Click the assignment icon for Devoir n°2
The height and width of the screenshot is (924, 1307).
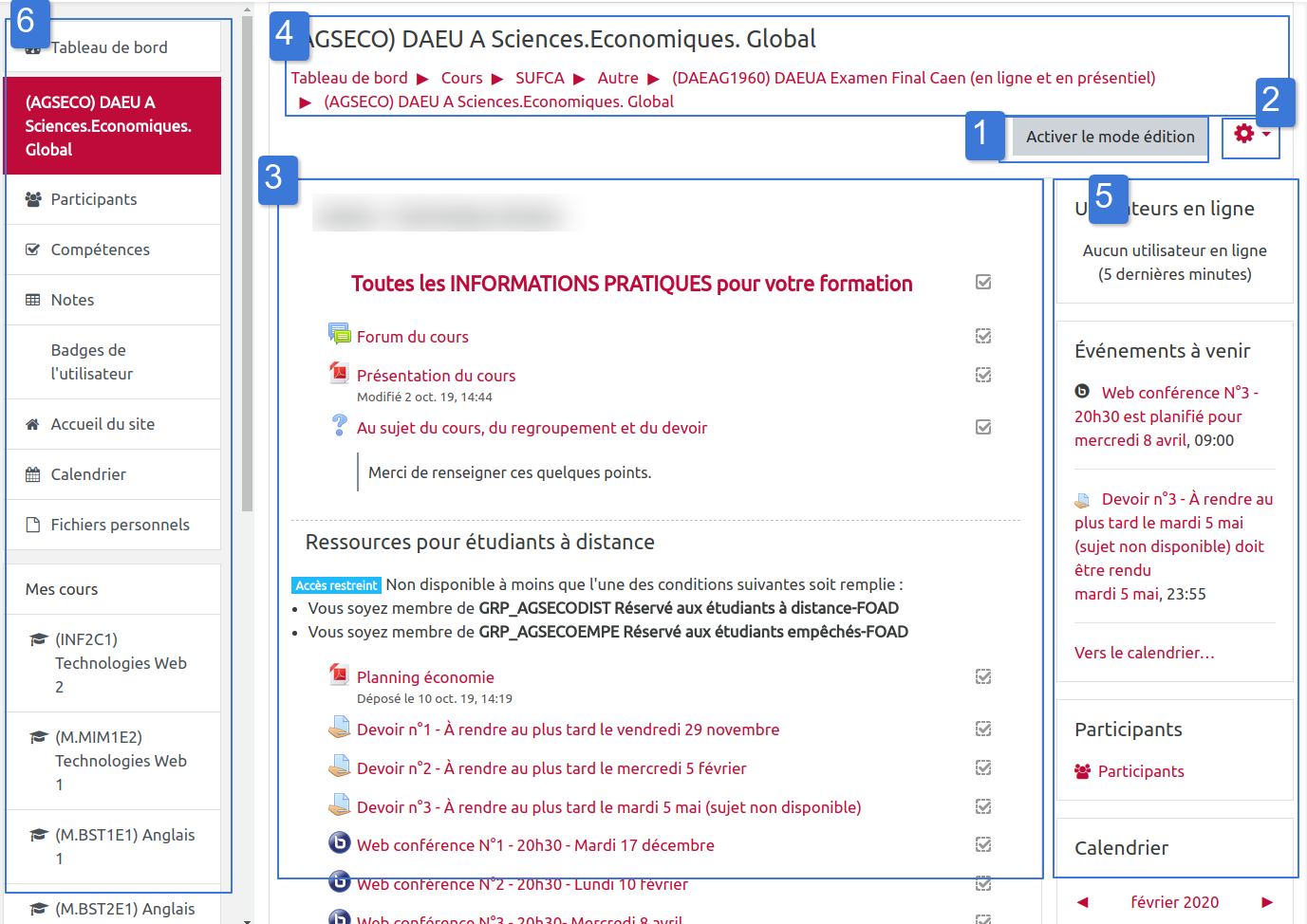tap(339, 767)
